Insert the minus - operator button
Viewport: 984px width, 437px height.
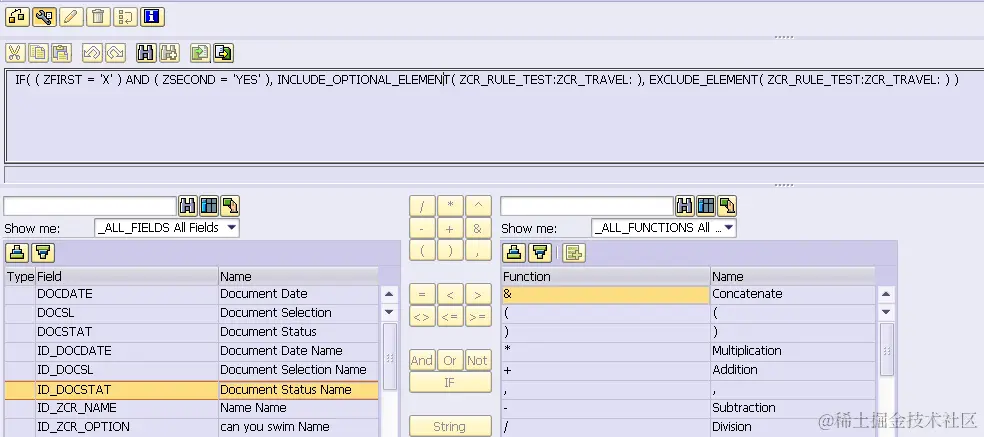point(422,229)
